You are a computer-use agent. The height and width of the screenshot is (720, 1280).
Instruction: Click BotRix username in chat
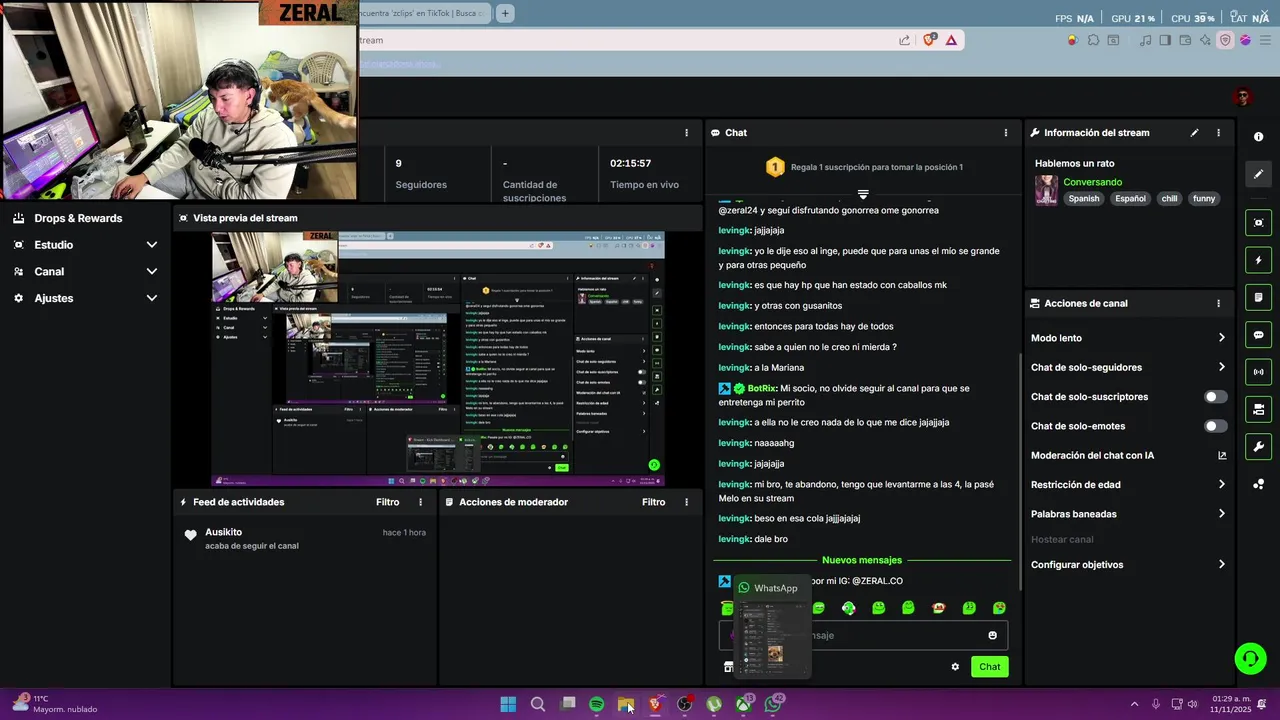[x=761, y=388]
